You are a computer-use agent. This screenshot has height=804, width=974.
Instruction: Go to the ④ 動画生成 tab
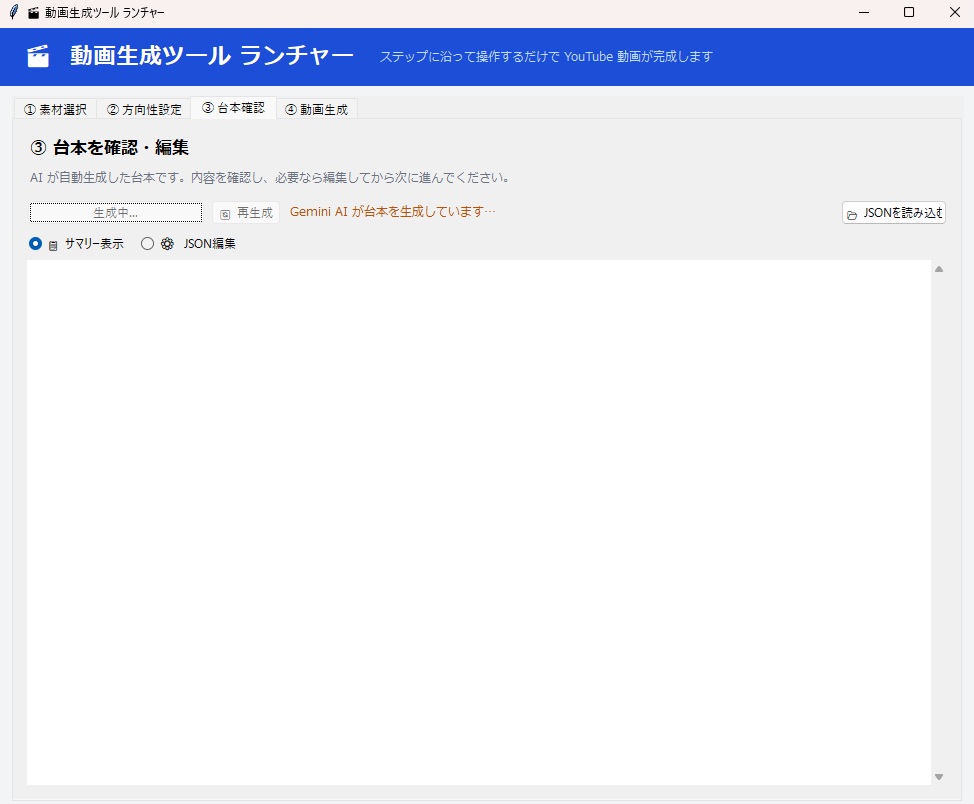pyautogui.click(x=317, y=109)
